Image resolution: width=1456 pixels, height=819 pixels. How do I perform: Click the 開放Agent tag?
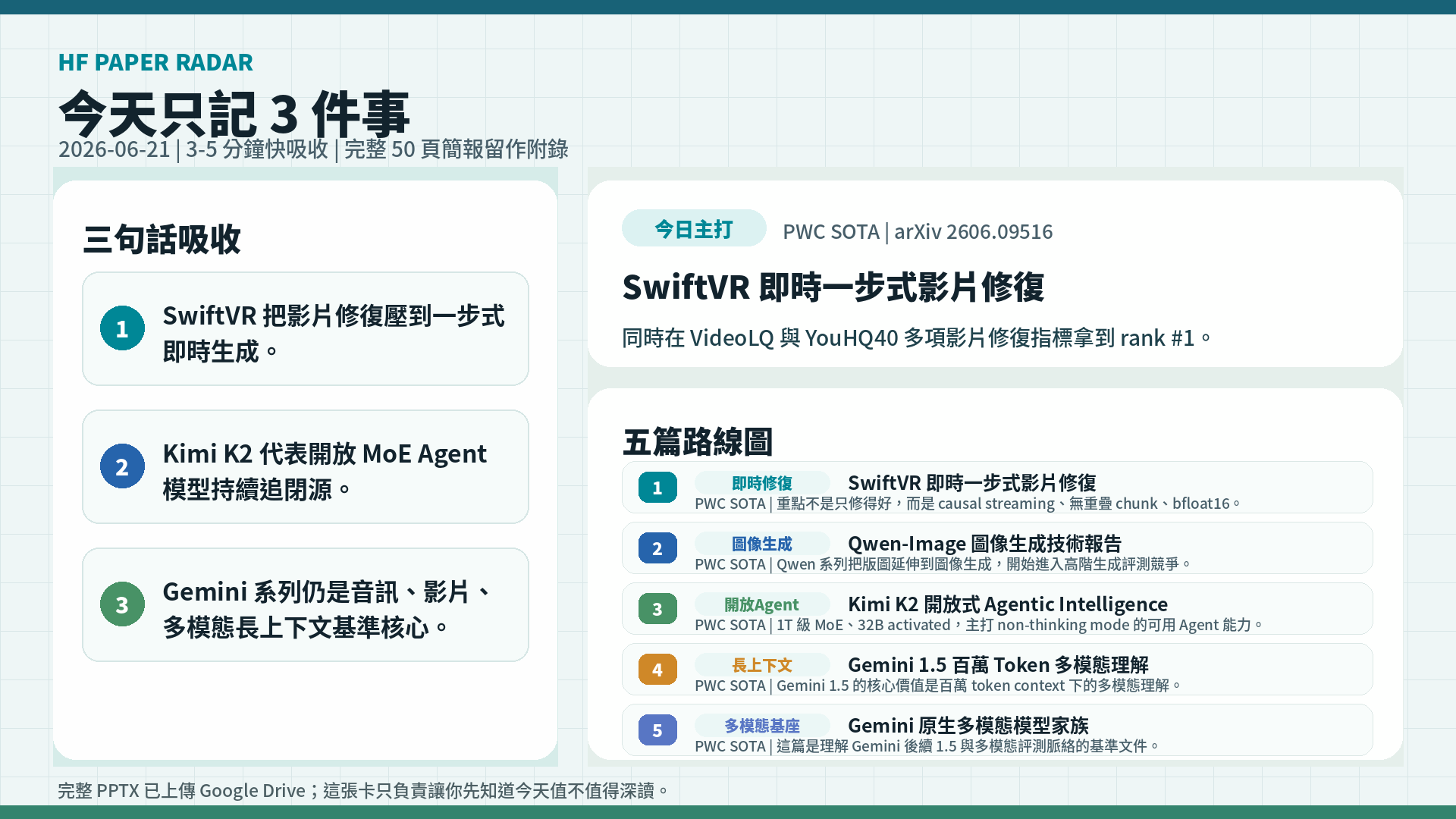click(x=762, y=604)
